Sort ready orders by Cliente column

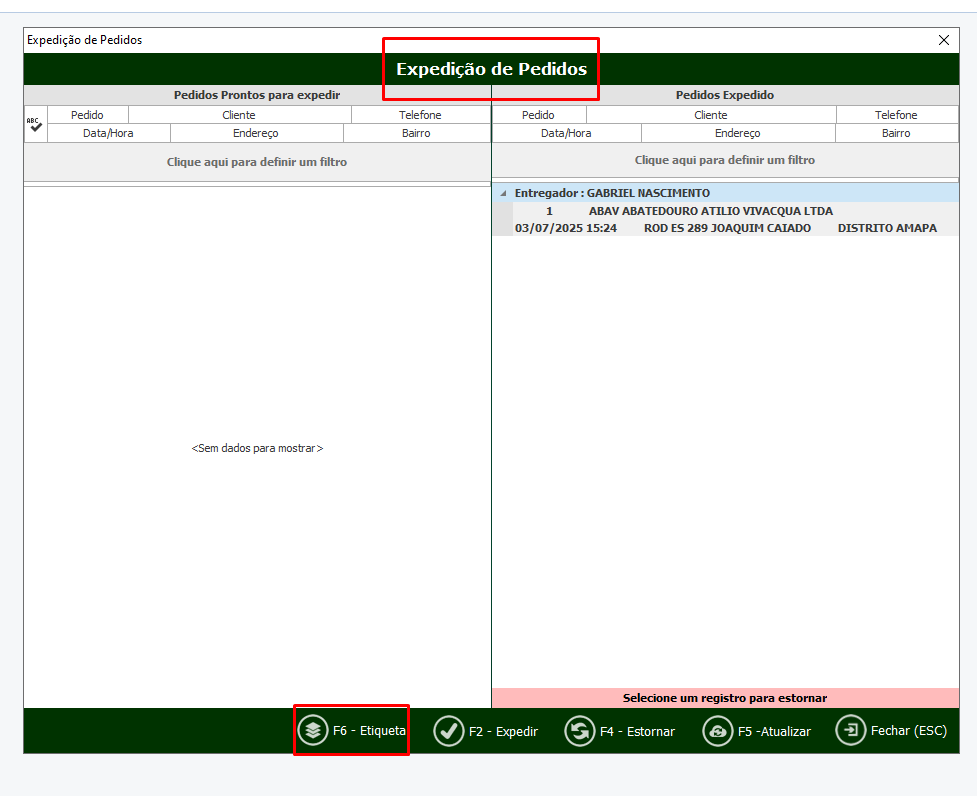tap(239, 115)
